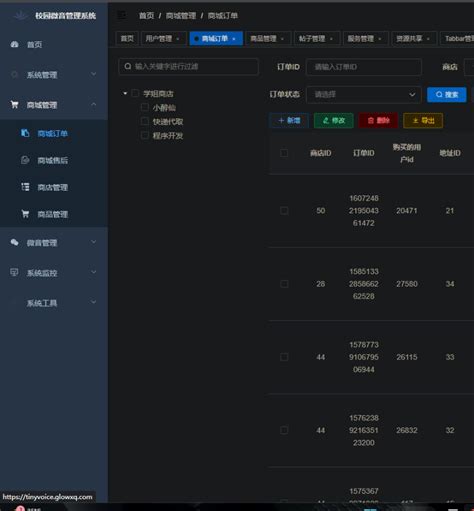Expand the 系统工具 sidebar menu
This screenshot has width=474, height=511.
coord(94,302)
